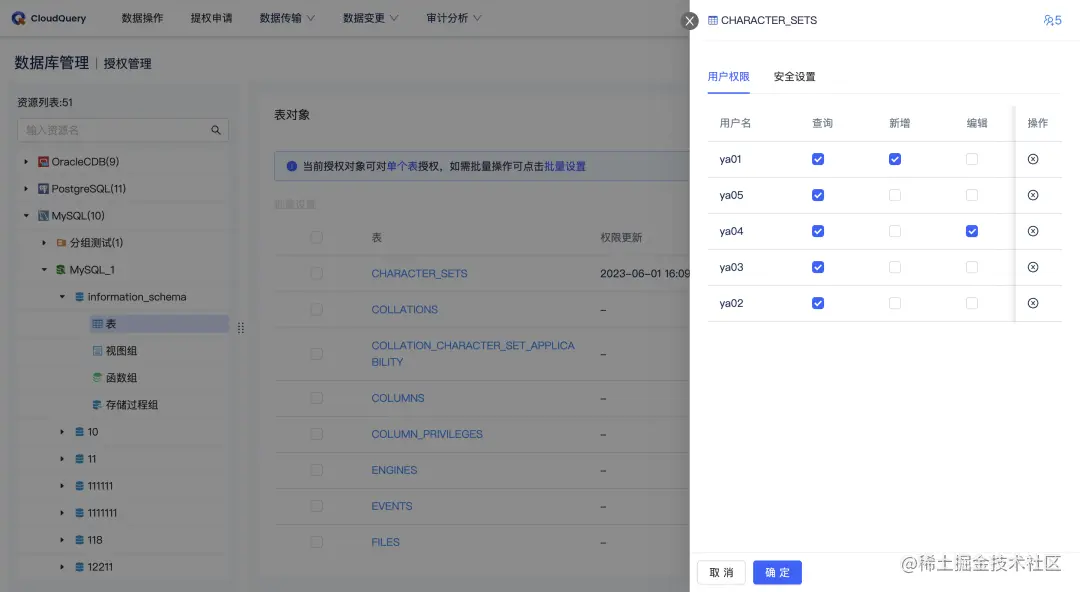Expand the 分组测试(1) tree node

pos(44,243)
